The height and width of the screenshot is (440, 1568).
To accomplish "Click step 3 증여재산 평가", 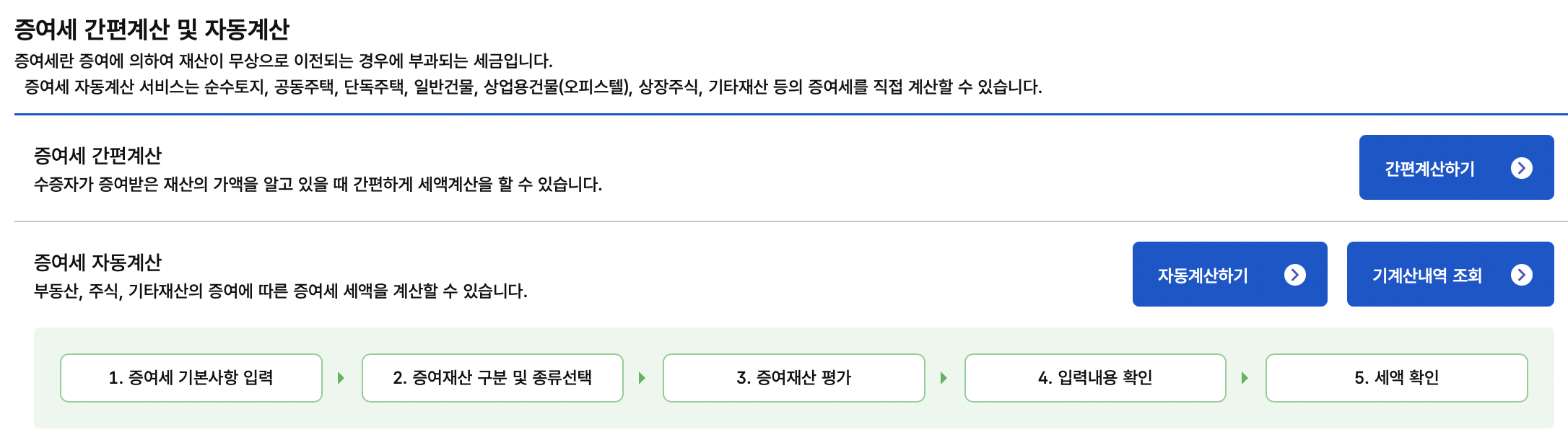I will pos(793,377).
